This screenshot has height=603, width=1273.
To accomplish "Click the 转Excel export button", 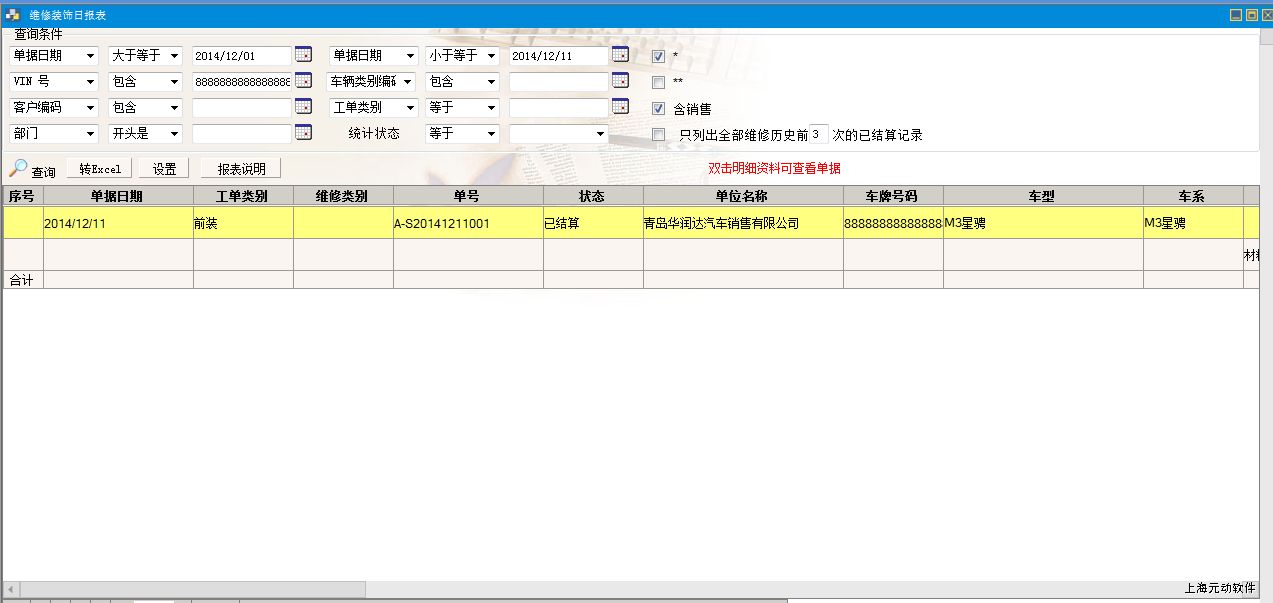I will click(100, 169).
